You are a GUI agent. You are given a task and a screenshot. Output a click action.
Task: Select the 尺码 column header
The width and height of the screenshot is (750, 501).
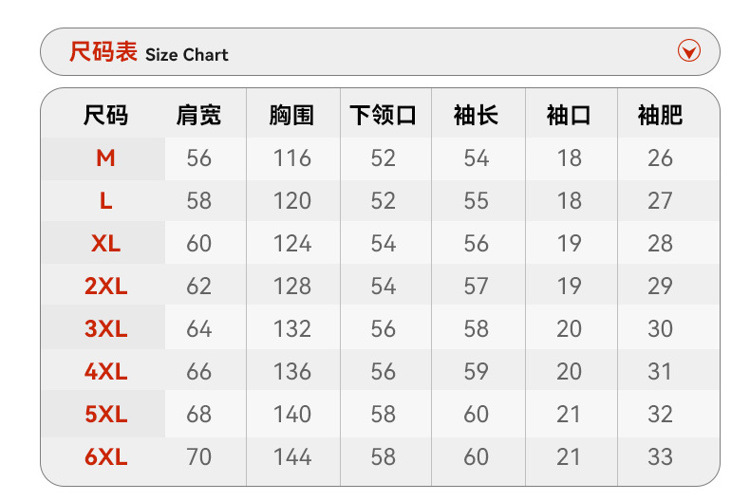click(x=105, y=115)
